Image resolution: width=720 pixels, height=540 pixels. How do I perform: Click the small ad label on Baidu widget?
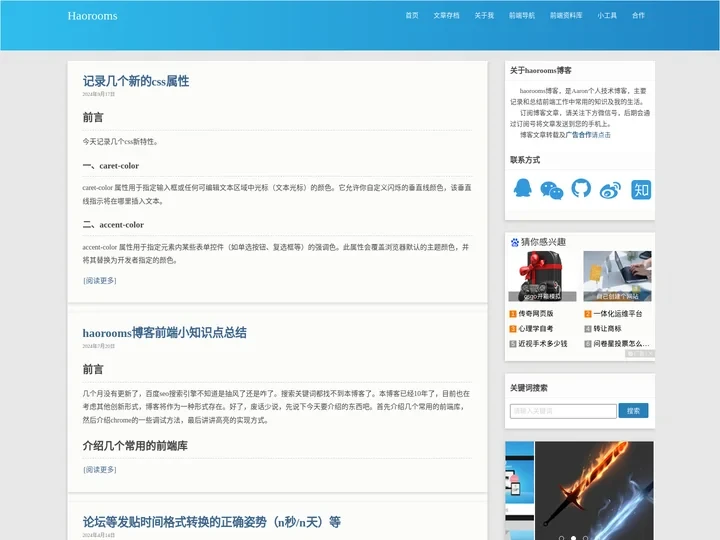pyautogui.click(x=641, y=354)
